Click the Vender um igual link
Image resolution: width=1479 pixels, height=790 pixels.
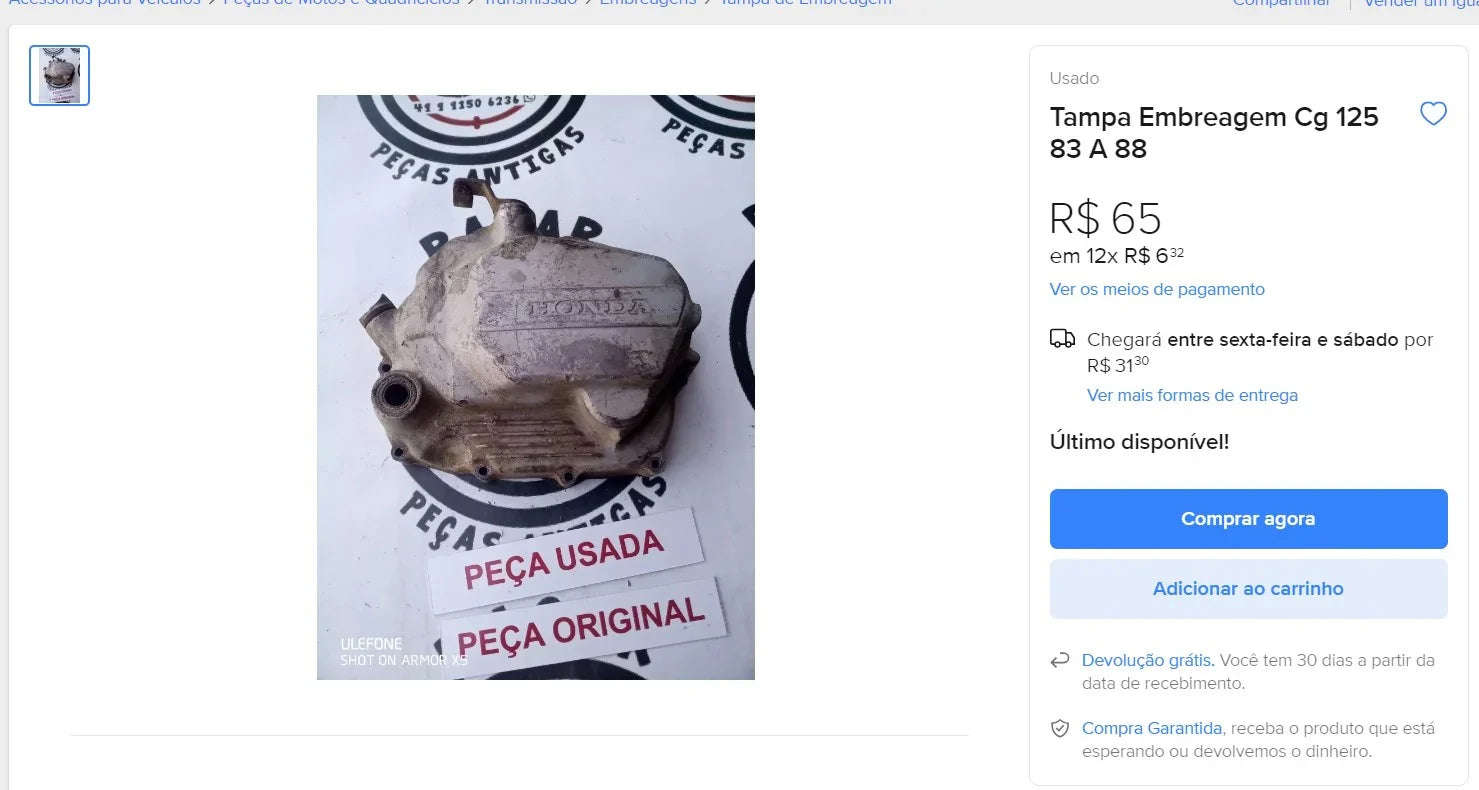click(1421, 4)
